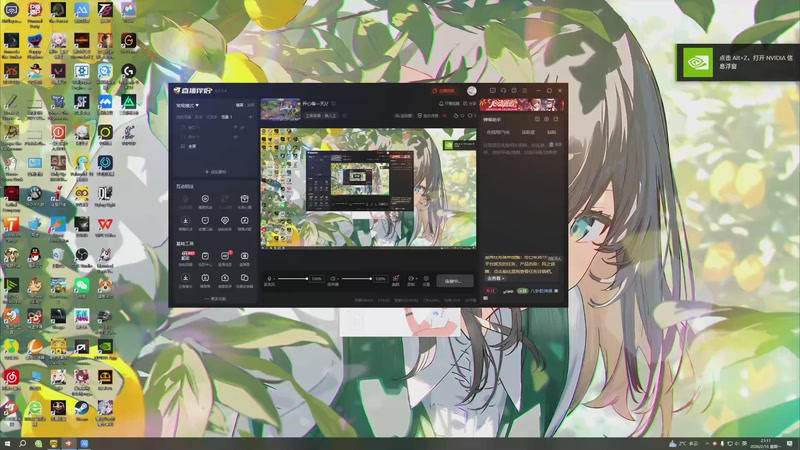Click the 连接中 start stream button
Viewport: 800px width, 450px height.
click(455, 281)
